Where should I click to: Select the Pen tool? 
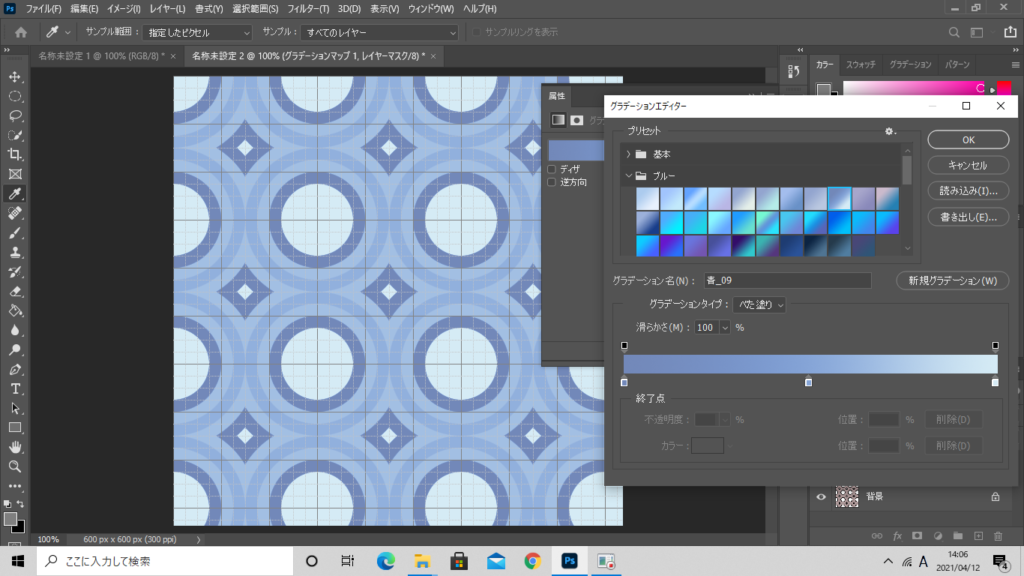click(x=15, y=370)
